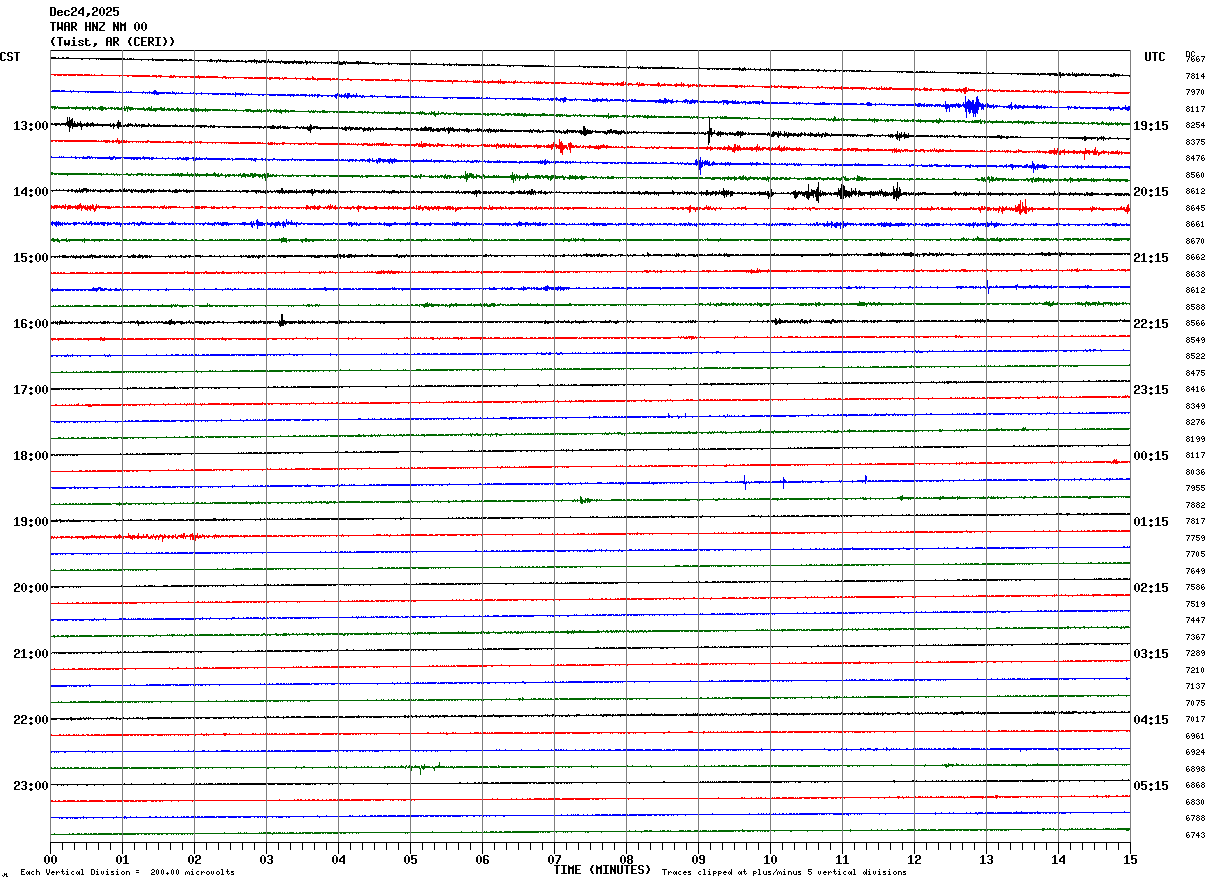Click the DC offset value '8549'
The image size is (1210, 886).
coord(1195,340)
